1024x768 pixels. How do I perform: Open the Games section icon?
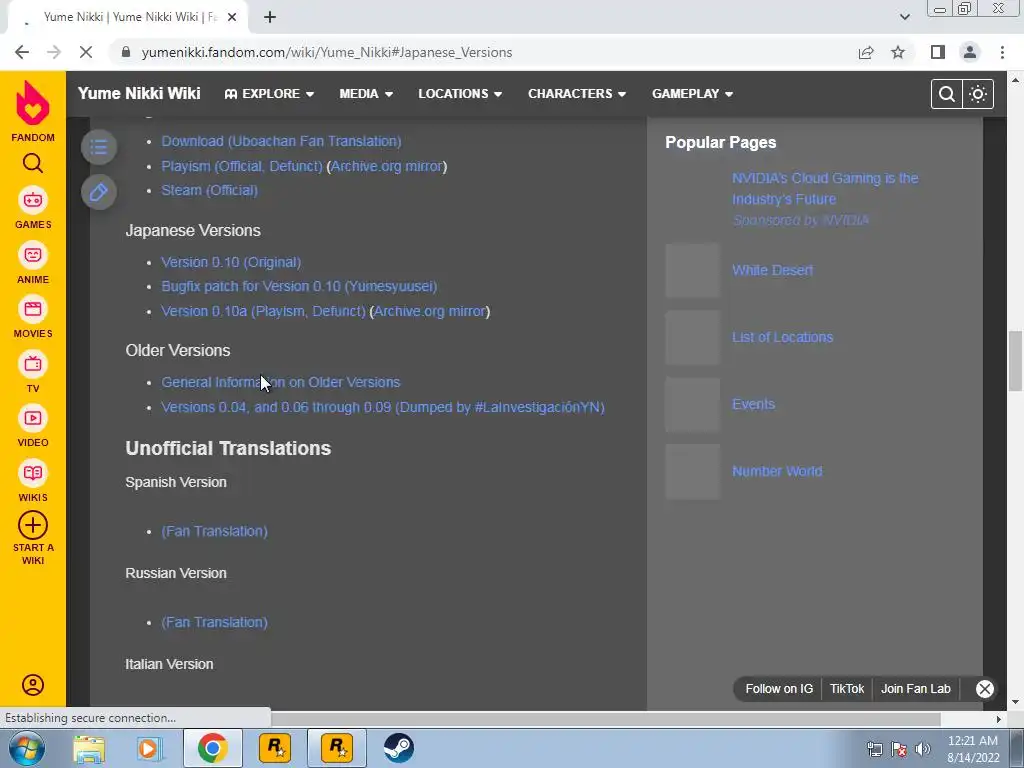point(33,200)
